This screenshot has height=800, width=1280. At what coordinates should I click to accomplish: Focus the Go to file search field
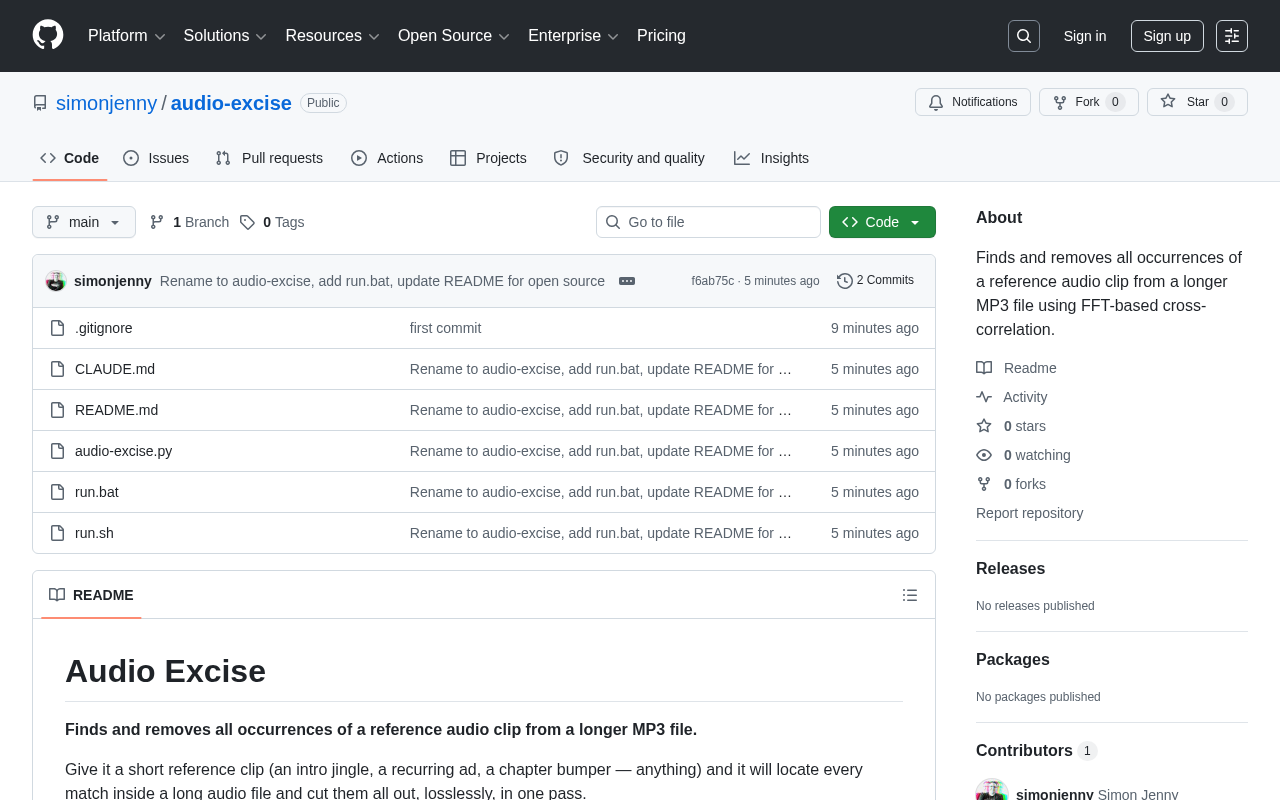click(708, 222)
